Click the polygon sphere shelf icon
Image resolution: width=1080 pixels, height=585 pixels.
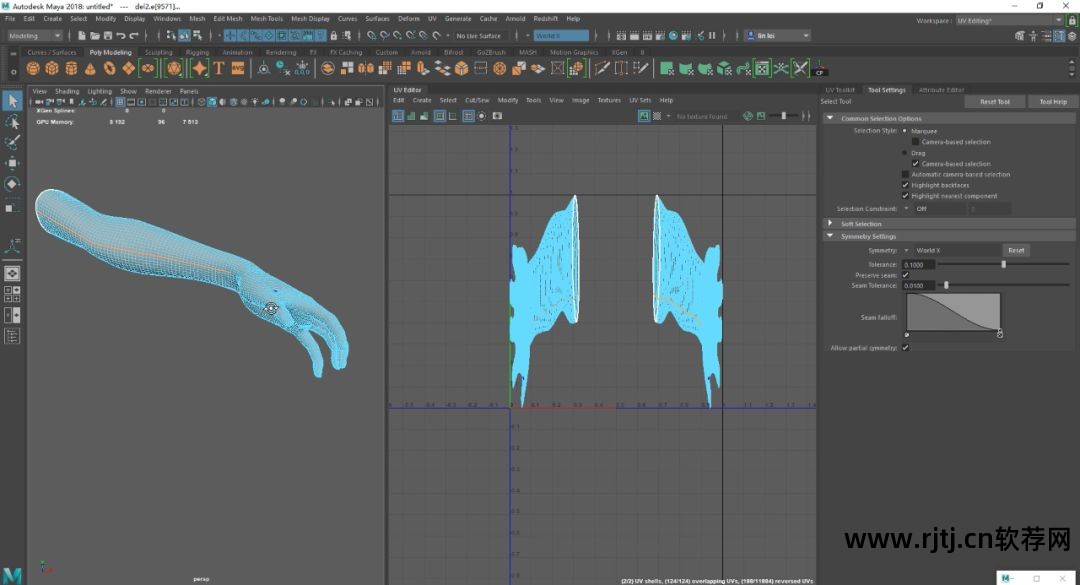(33, 68)
